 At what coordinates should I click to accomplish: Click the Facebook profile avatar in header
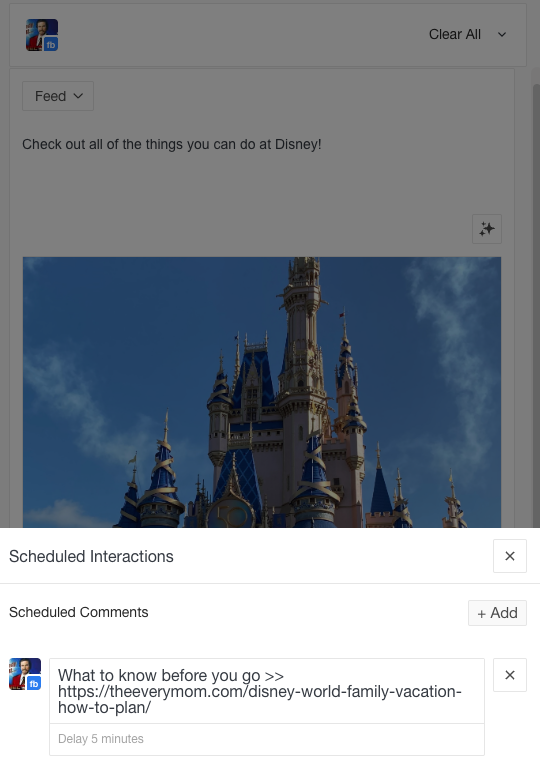42,35
